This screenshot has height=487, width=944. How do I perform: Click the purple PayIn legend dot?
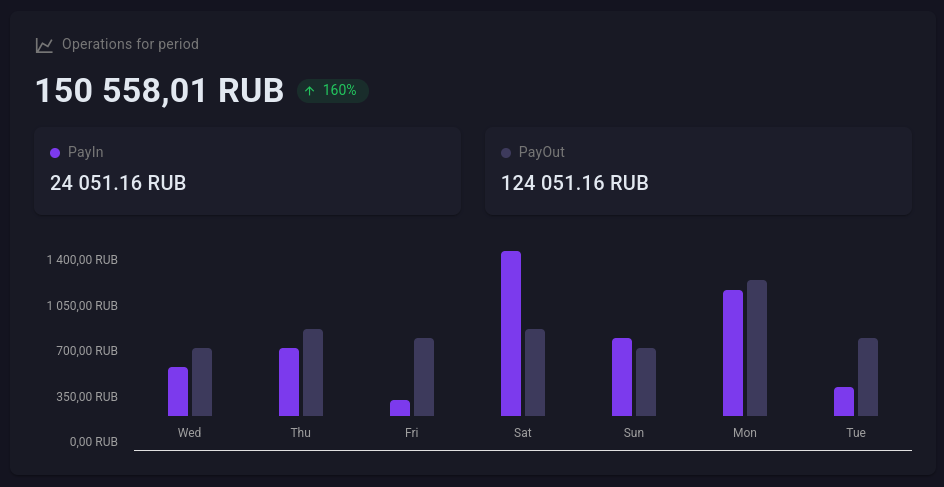click(55, 153)
